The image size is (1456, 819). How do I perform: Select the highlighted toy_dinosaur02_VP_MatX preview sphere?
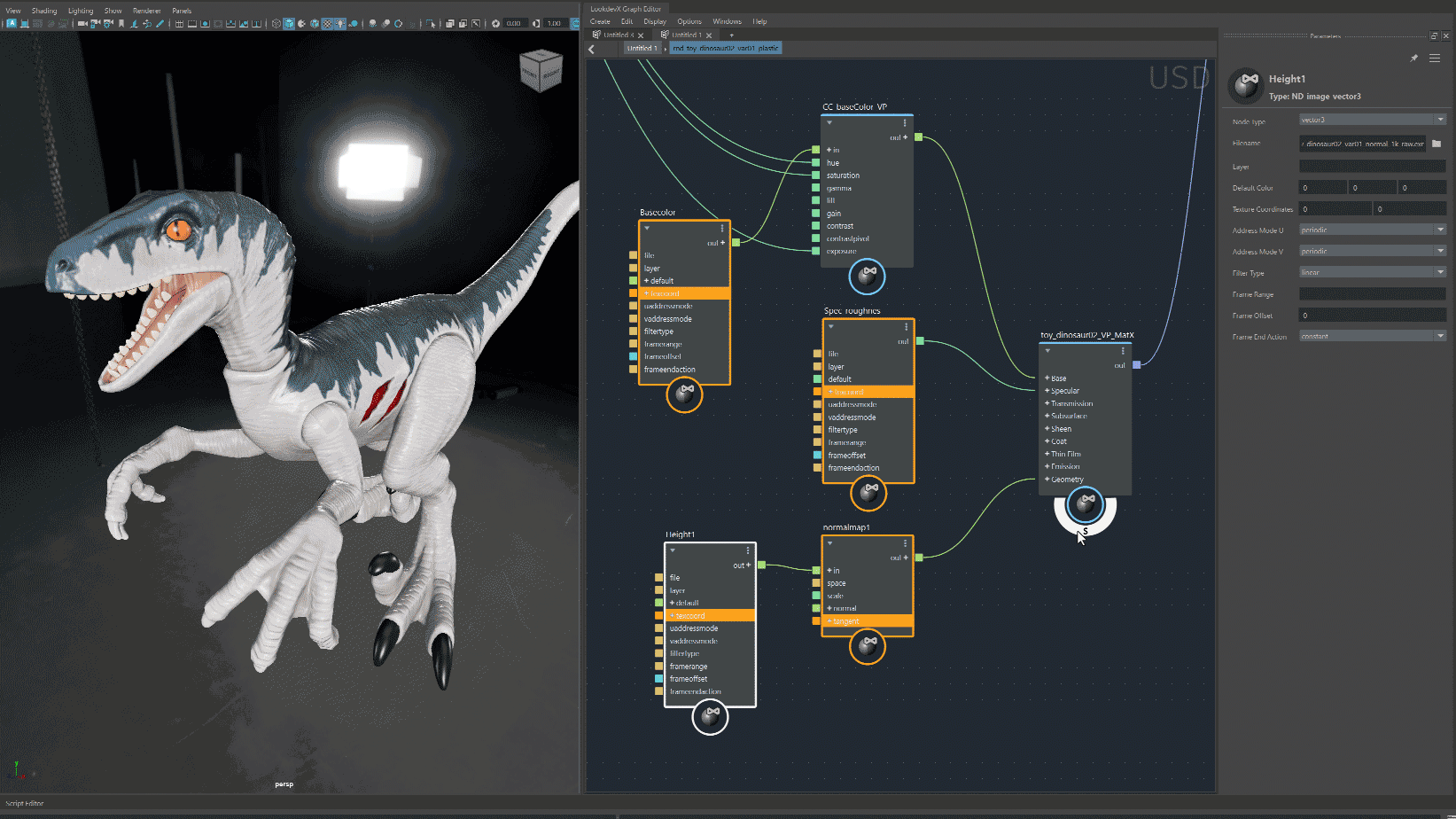tap(1085, 505)
